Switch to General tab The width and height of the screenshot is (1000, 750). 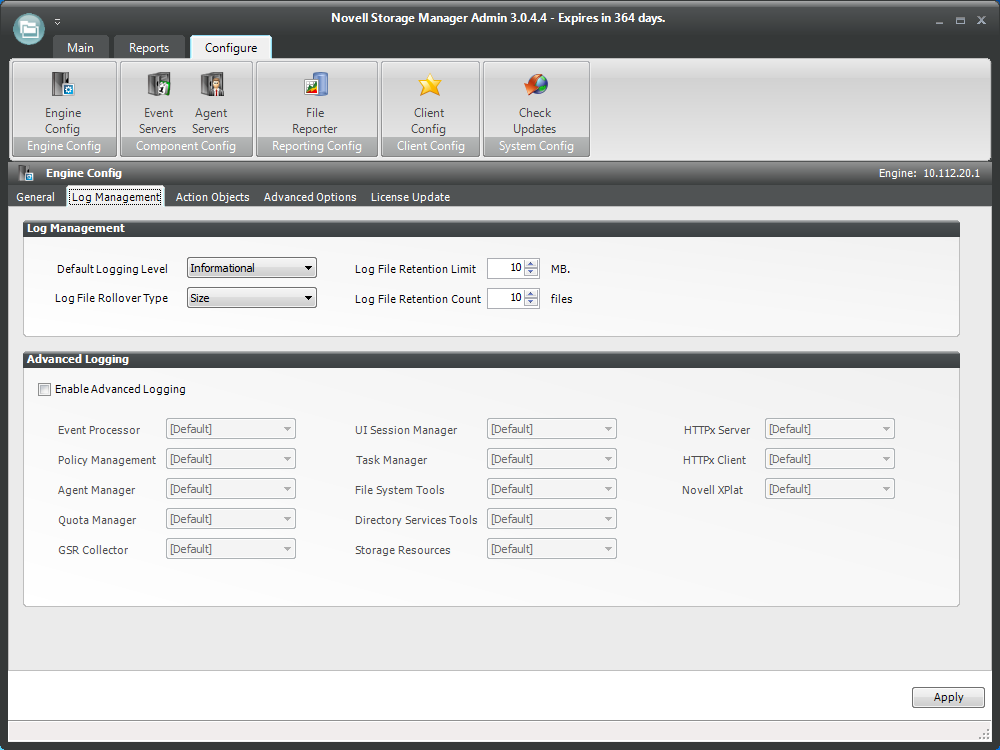[x=36, y=197]
